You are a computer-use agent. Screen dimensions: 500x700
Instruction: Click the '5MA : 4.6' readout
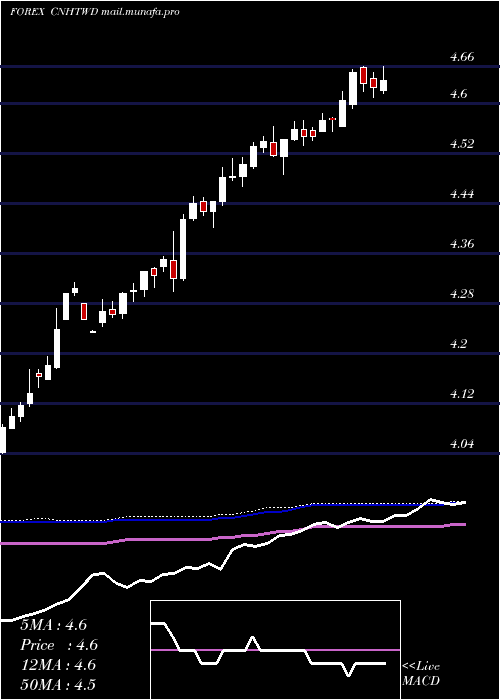[53, 625]
